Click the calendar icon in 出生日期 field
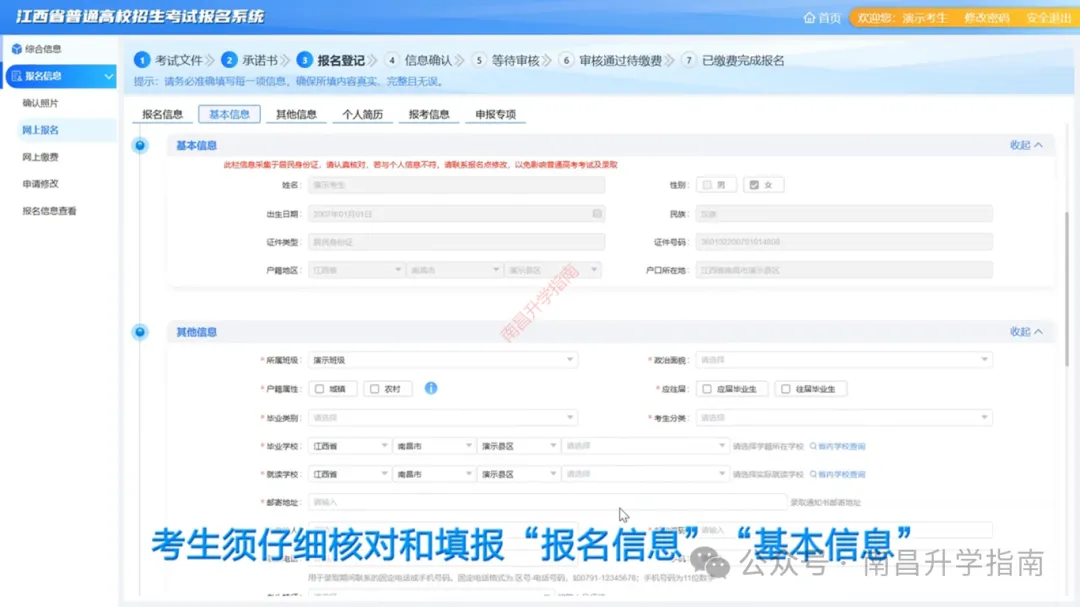Viewport: 1080px width, 607px height. coord(597,214)
